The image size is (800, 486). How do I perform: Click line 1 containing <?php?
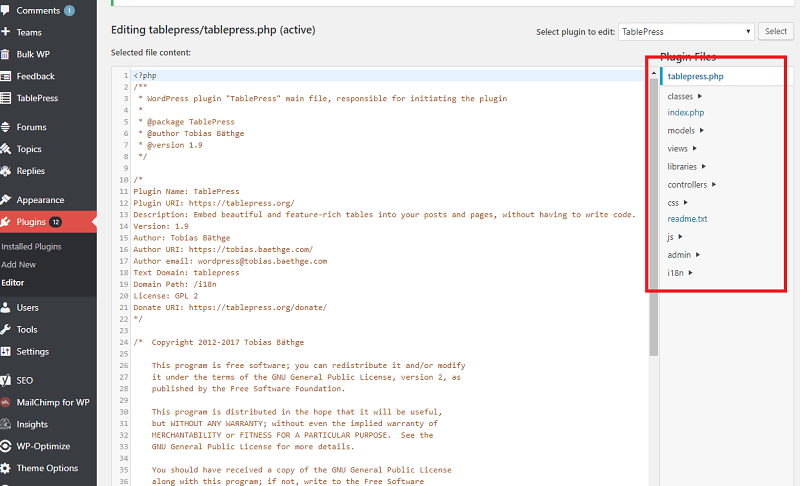tap(388, 75)
